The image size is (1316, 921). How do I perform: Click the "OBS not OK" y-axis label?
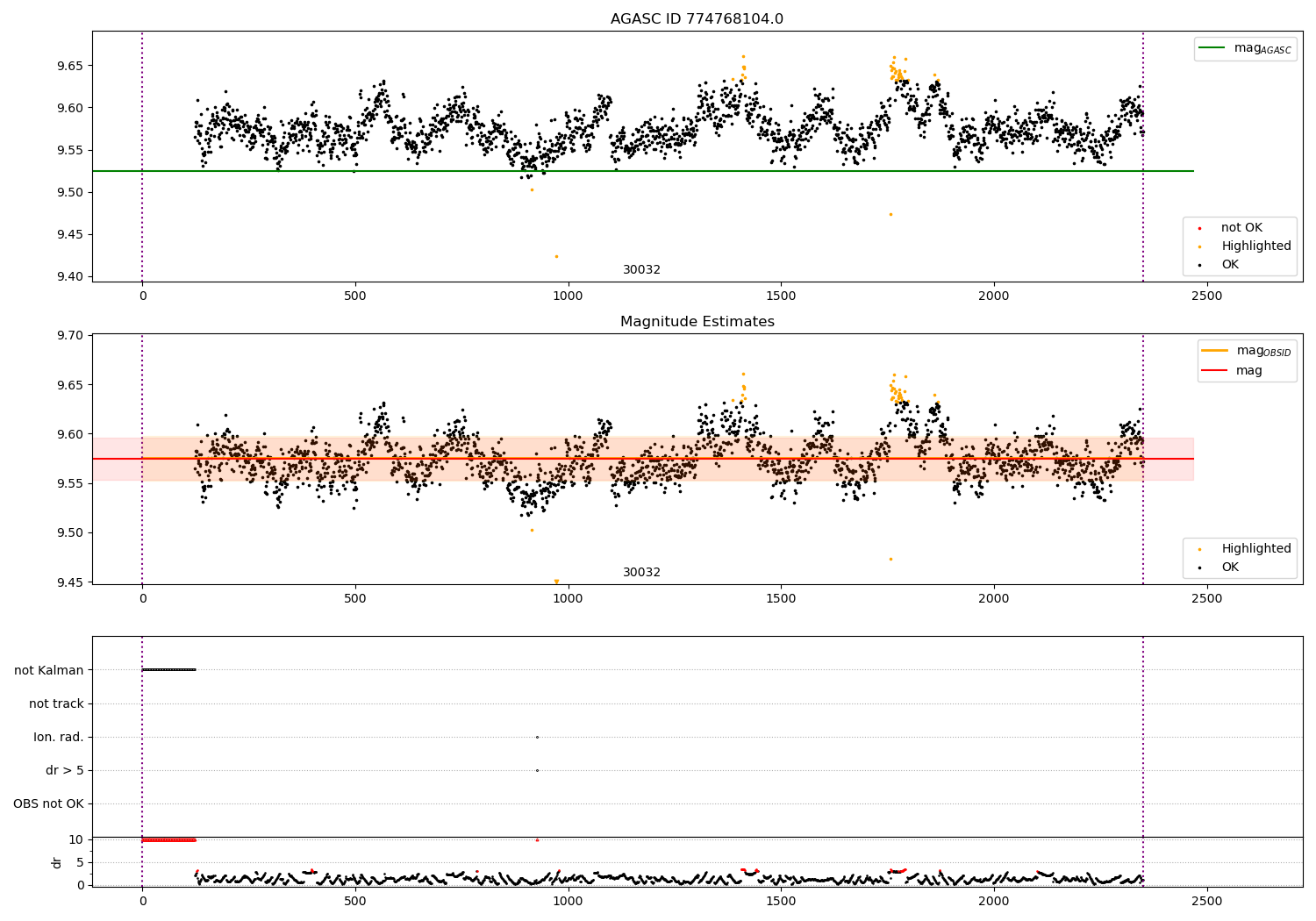pos(48,804)
